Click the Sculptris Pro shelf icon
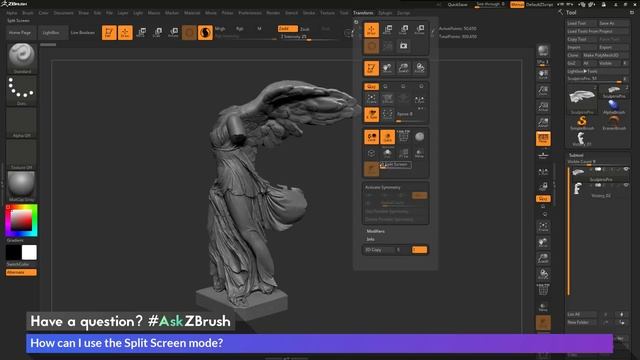This screenshot has width=640, height=360. (205, 33)
